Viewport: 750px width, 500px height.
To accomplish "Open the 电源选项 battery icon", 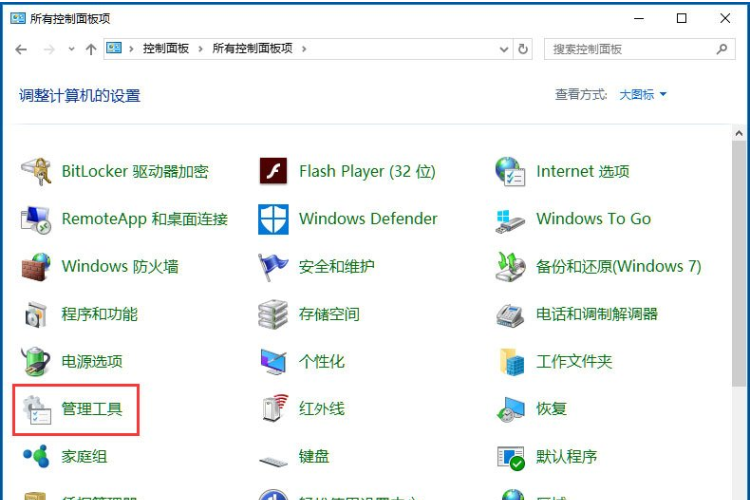I will (36, 362).
